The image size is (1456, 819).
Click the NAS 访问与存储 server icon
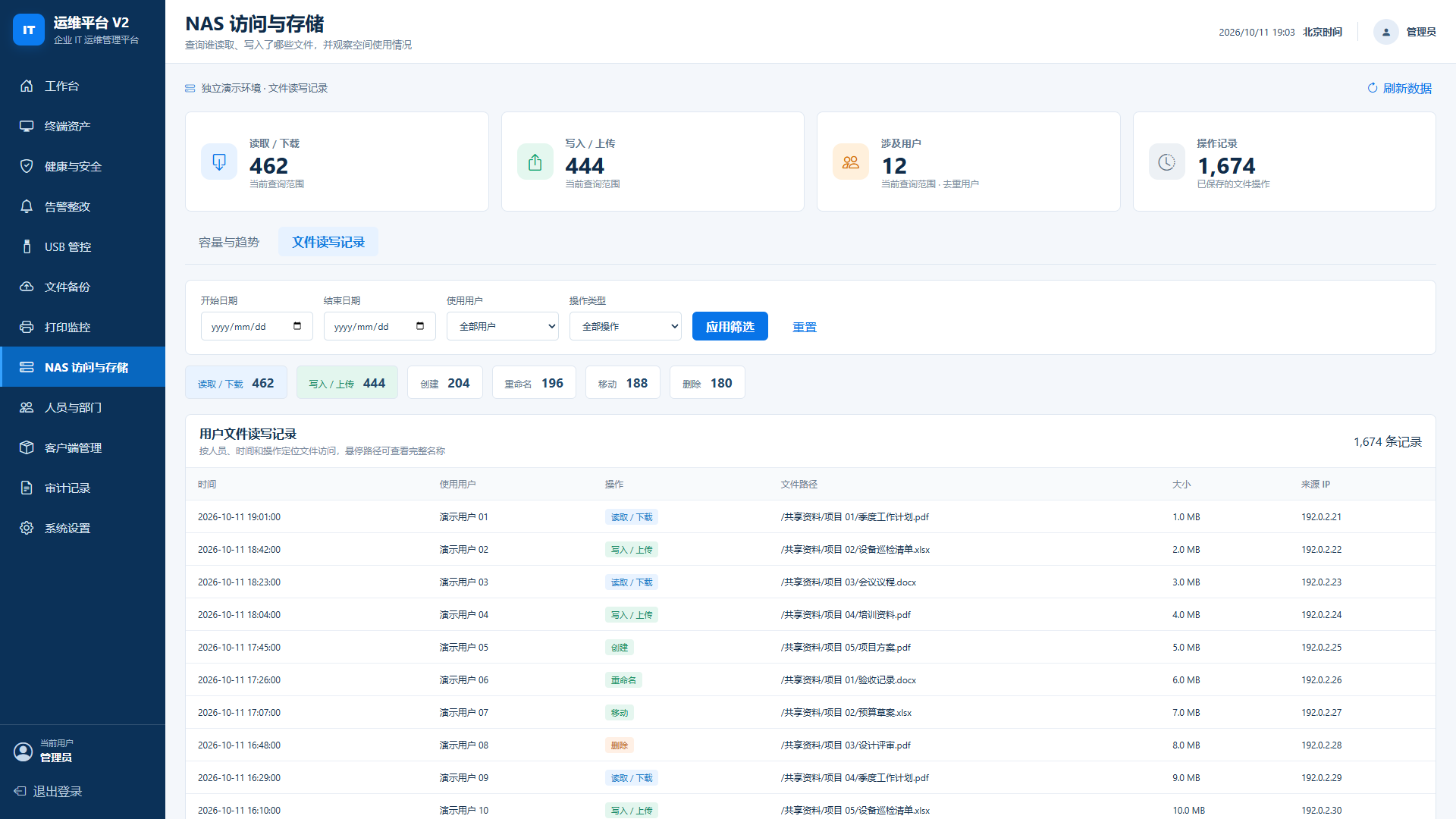click(27, 367)
